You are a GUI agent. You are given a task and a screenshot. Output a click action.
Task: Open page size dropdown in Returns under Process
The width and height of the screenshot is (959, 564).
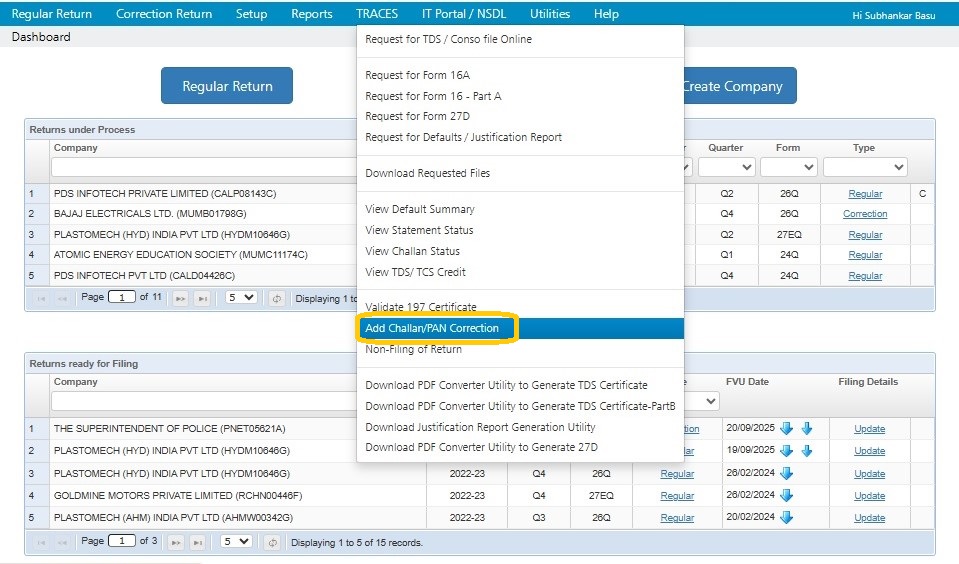240,298
